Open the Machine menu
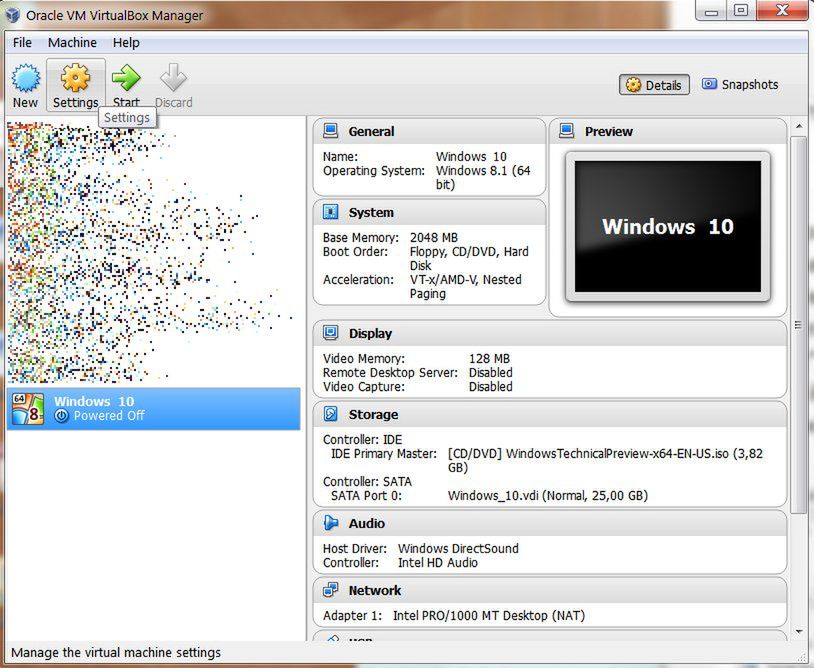 tap(72, 43)
